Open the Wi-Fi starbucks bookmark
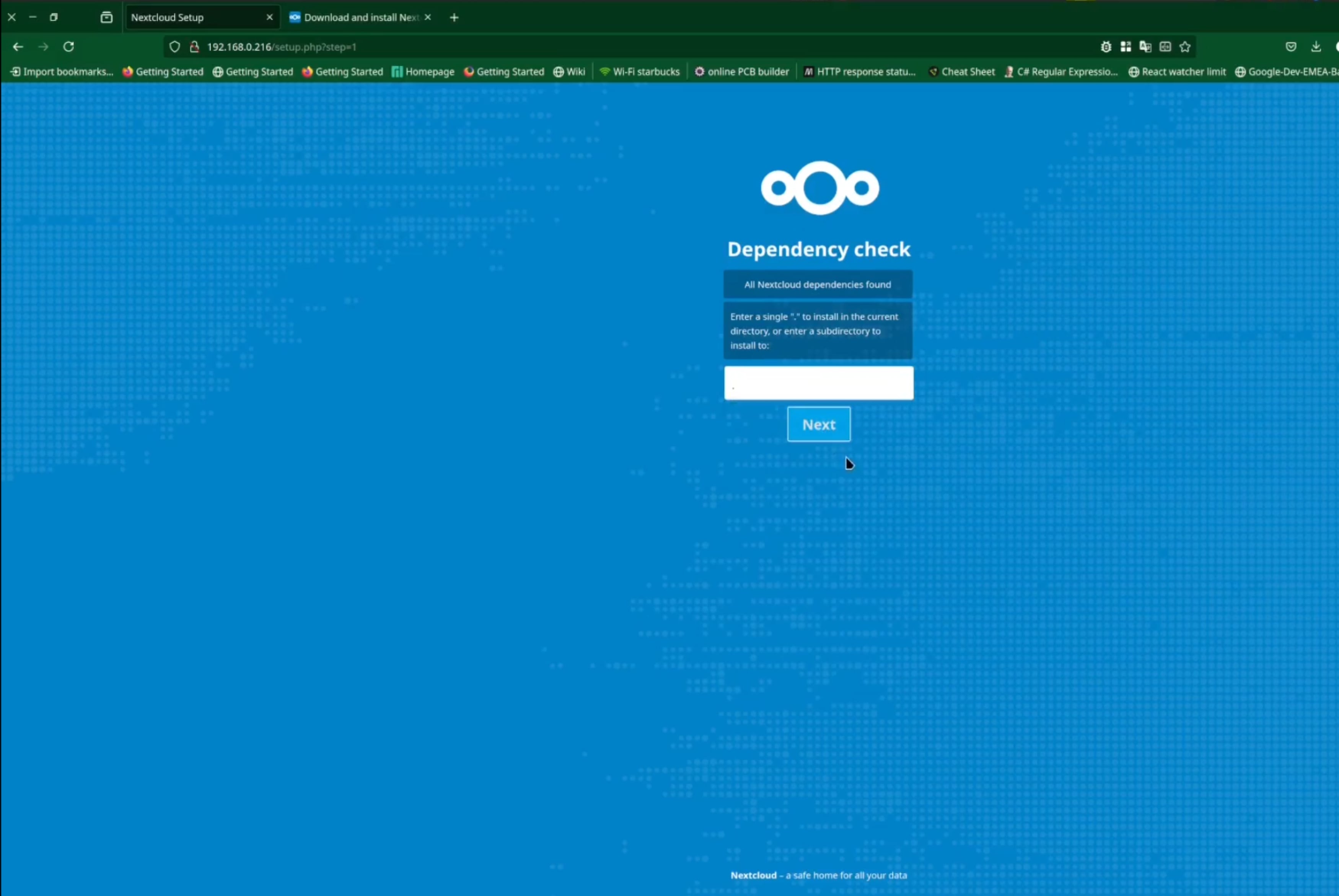This screenshot has height=896, width=1339. click(640, 72)
